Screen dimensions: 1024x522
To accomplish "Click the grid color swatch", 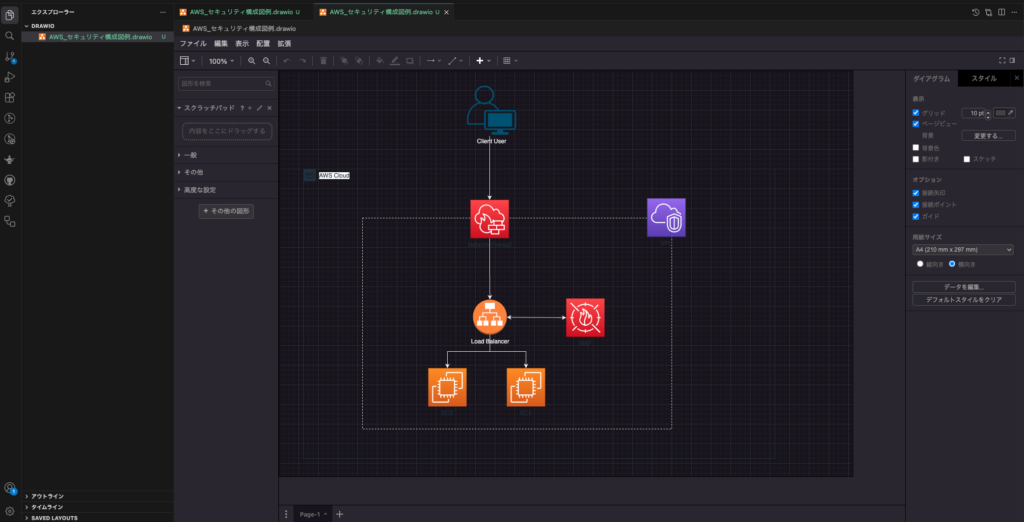I will 1002,113.
